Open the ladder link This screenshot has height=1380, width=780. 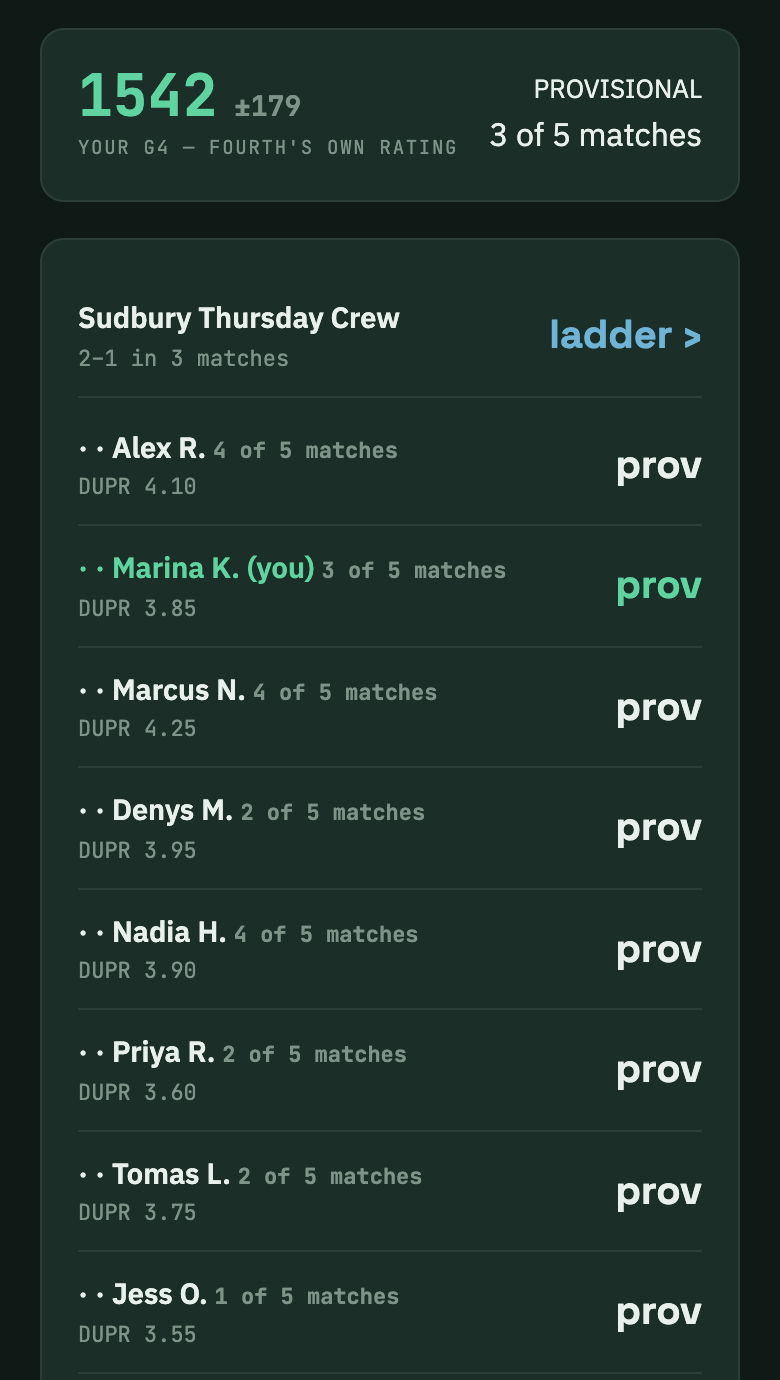click(625, 335)
